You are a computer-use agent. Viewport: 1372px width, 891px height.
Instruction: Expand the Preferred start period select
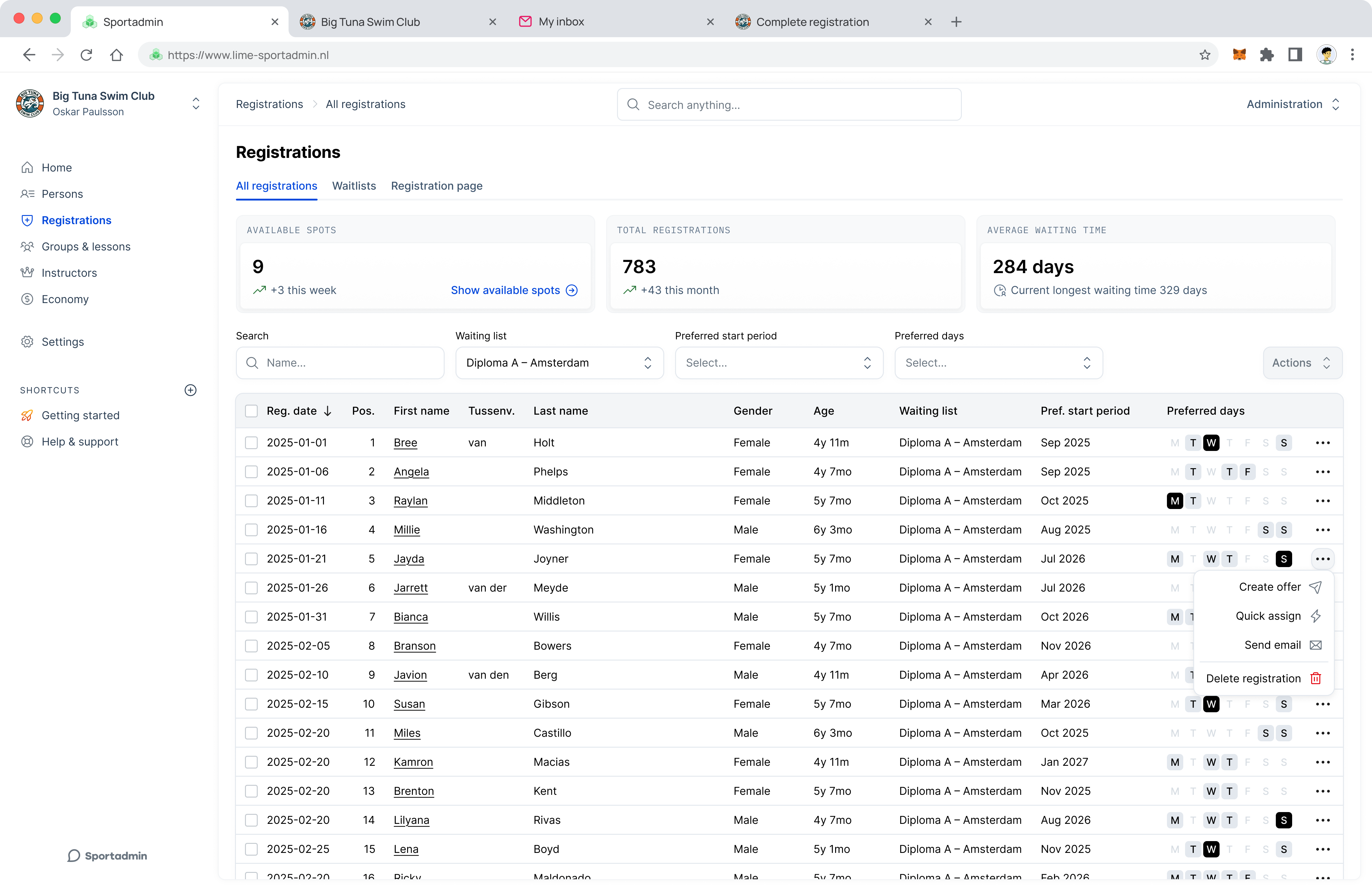click(x=778, y=363)
